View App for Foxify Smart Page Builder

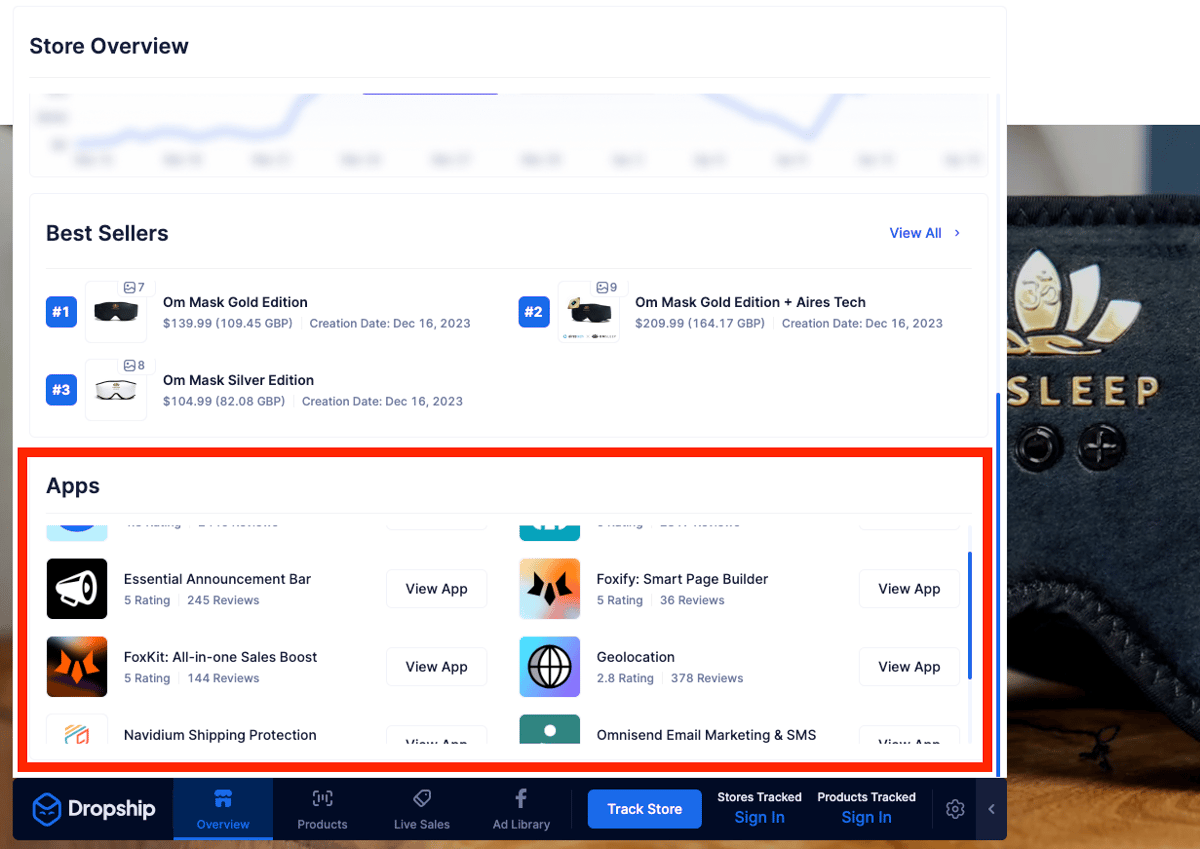point(909,589)
